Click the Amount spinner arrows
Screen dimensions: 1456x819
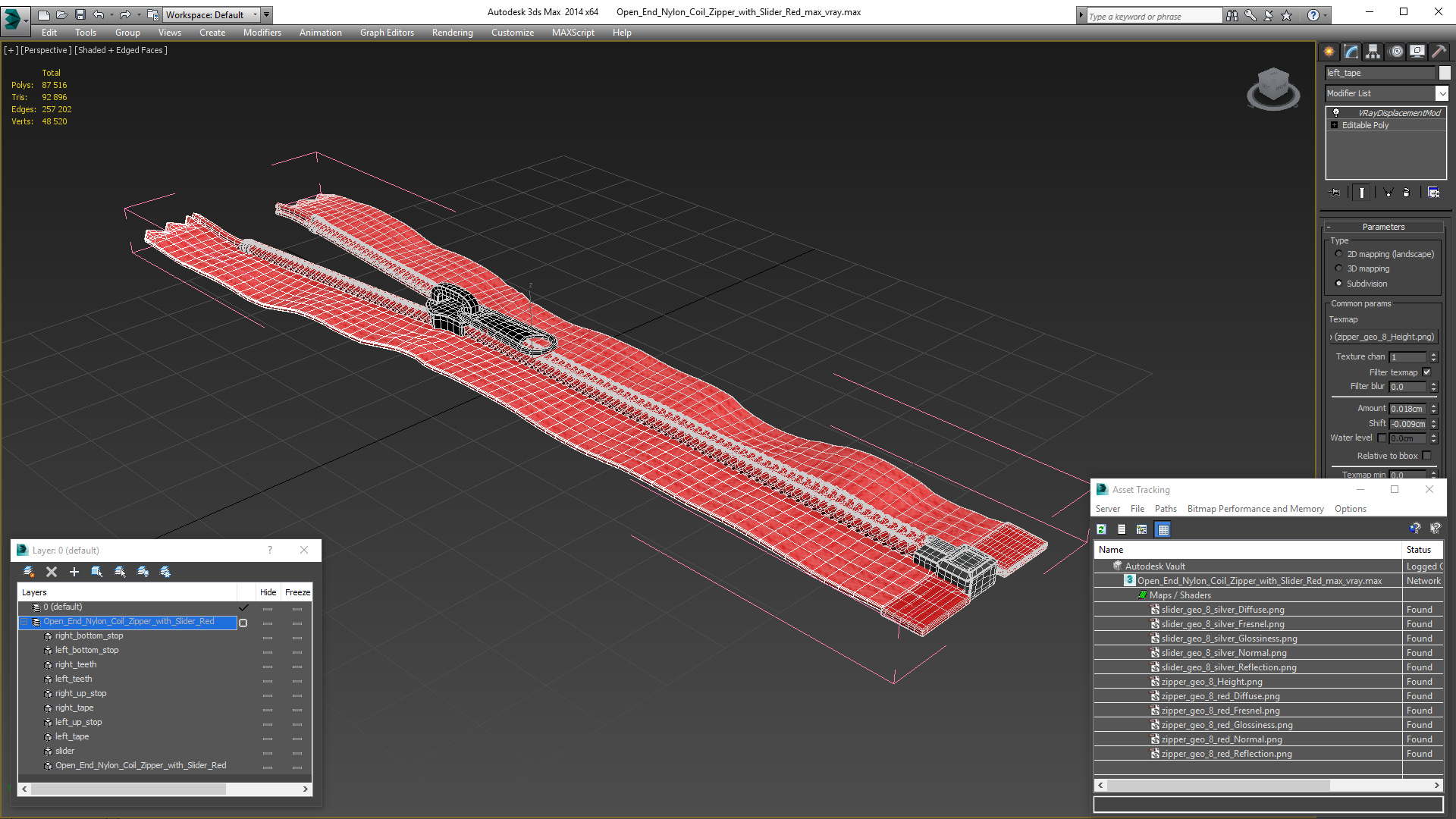pos(1433,409)
